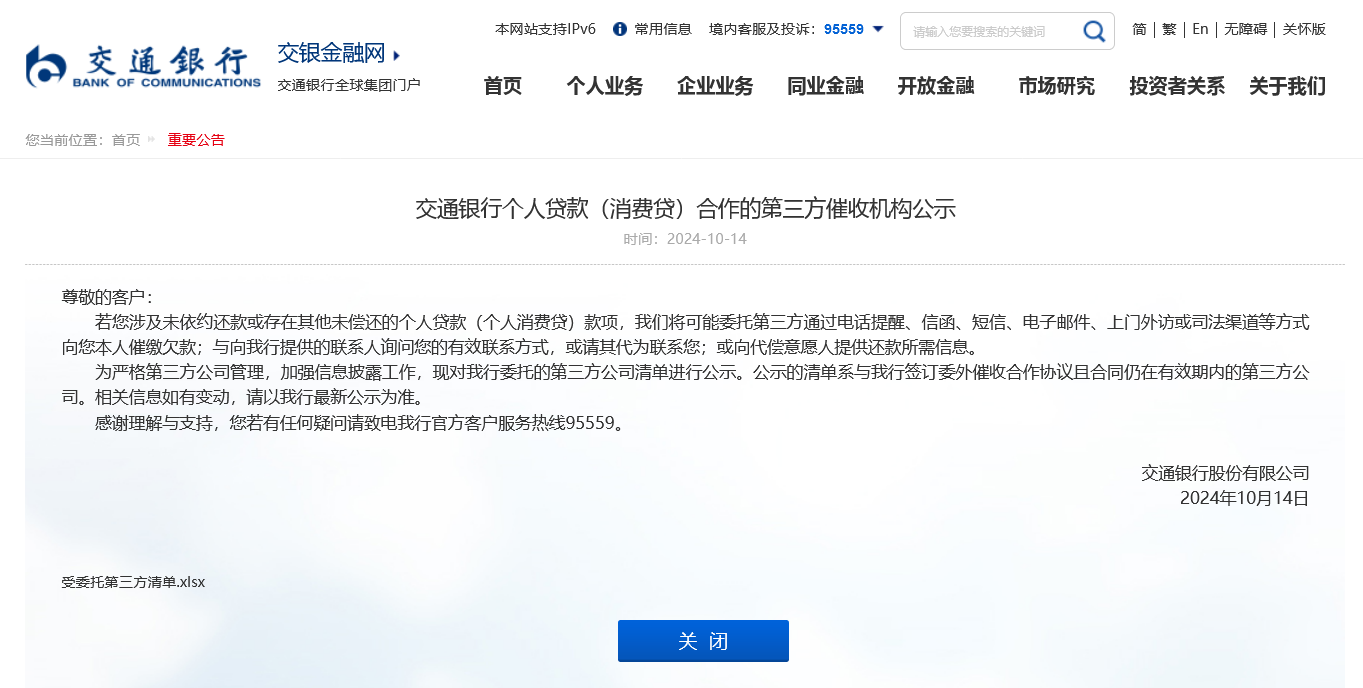The image size is (1363, 688).
Task: Click the date text 时间：2024-10-14
Action: tap(685, 239)
